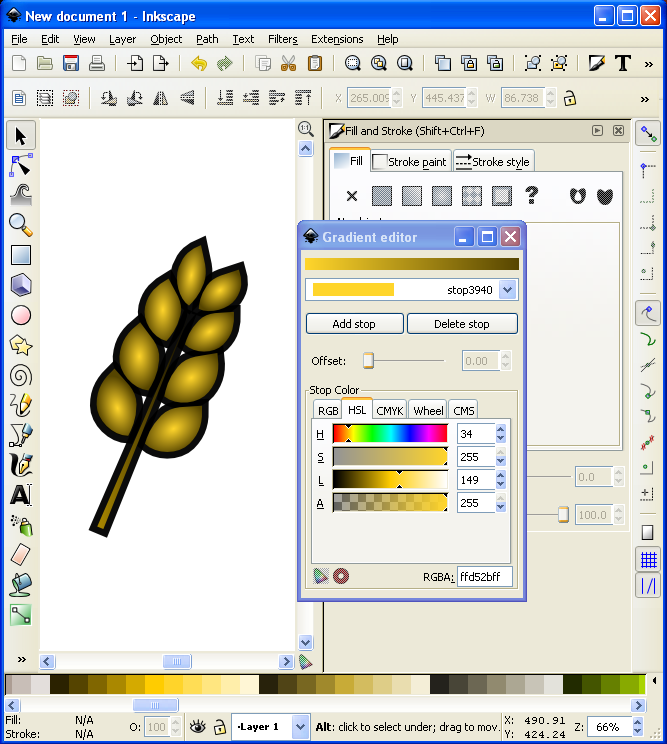The width and height of the screenshot is (667, 744).
Task: Select the Spiral tool
Action: [x=21, y=375]
